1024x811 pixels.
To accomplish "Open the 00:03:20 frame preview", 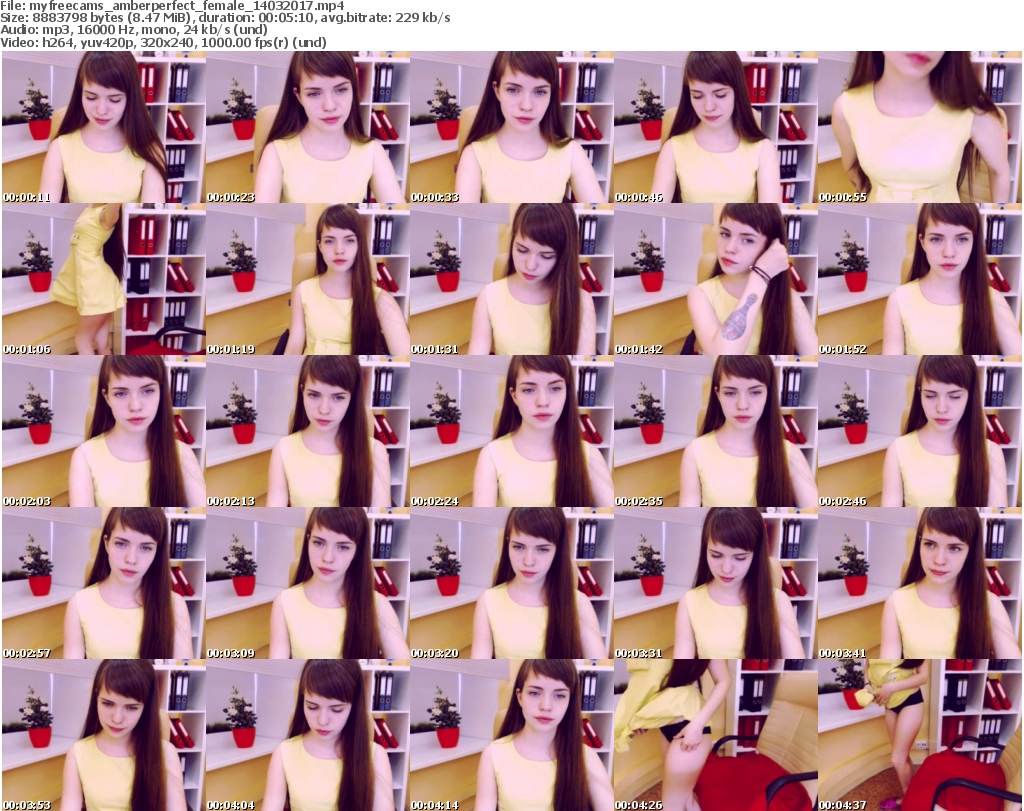I will coord(512,583).
